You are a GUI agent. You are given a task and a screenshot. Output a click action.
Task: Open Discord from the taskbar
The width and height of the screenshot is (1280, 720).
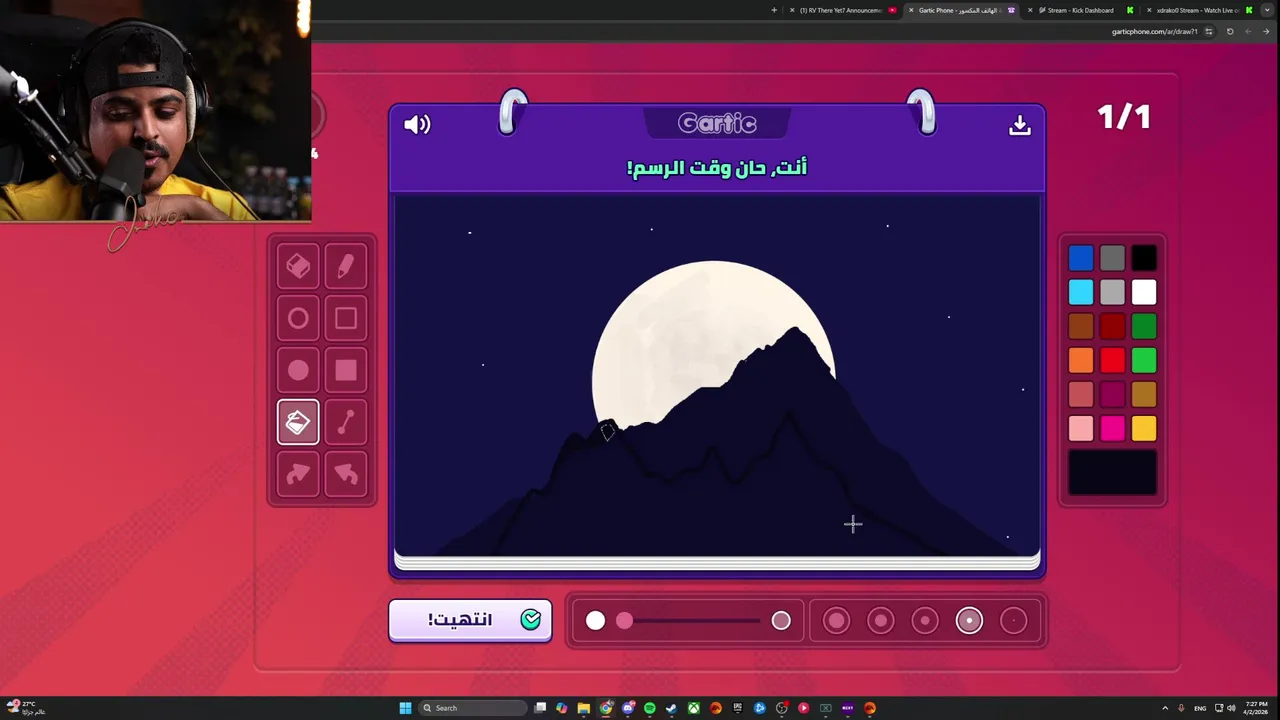pos(628,708)
